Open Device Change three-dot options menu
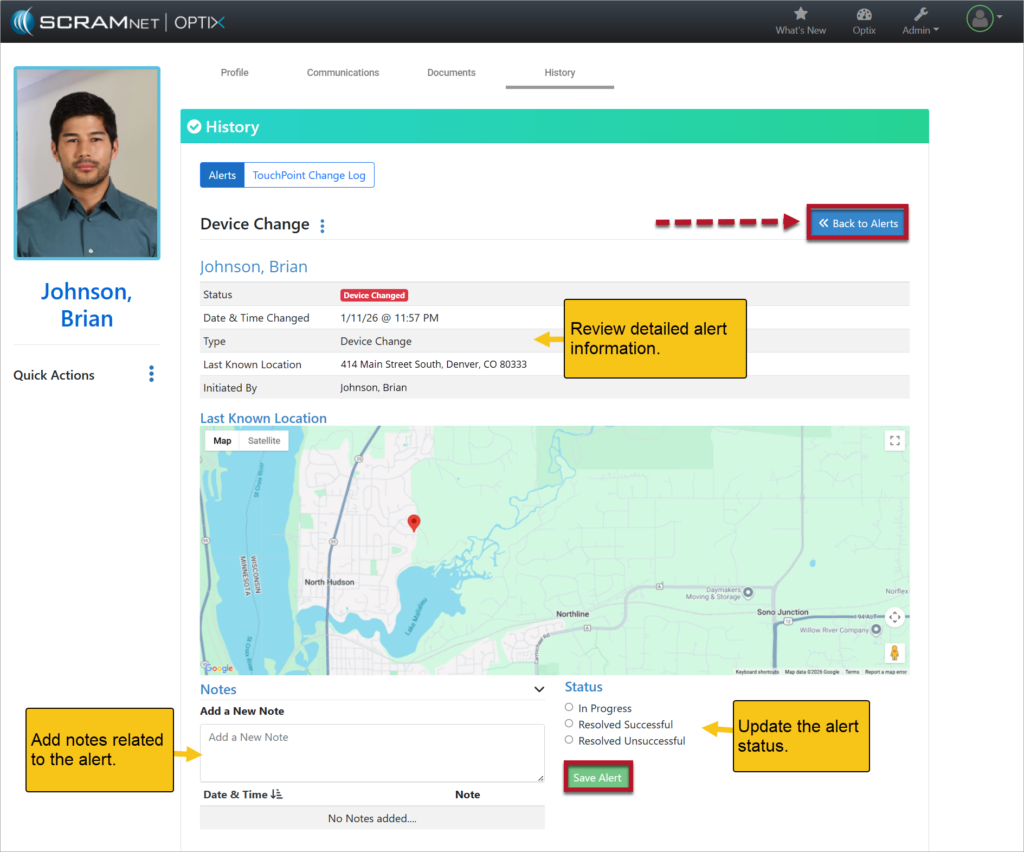 click(322, 226)
